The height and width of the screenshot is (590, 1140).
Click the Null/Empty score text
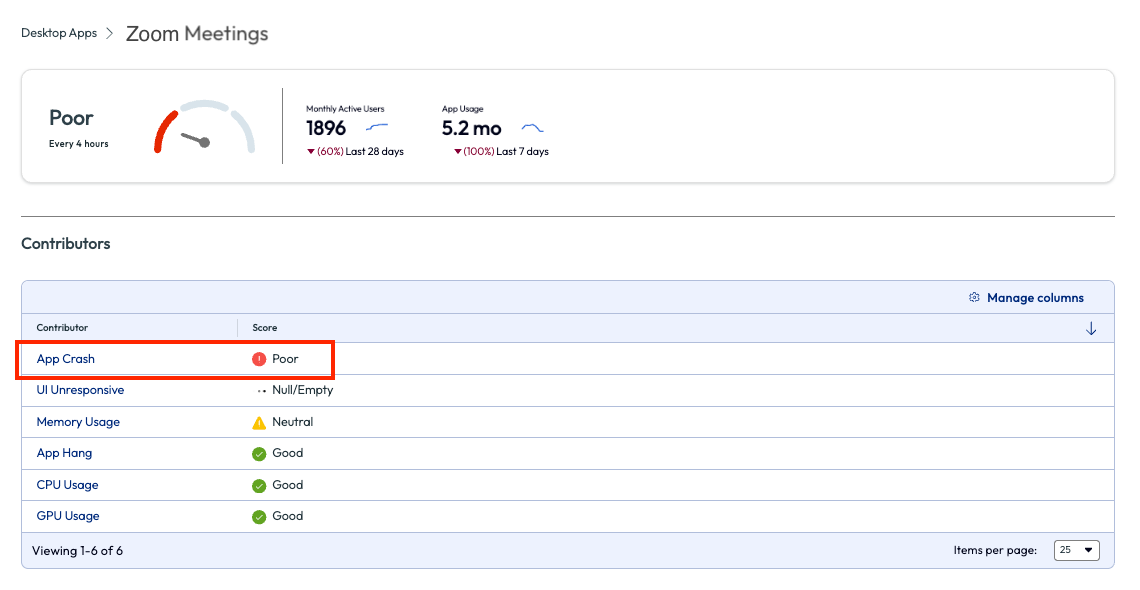coord(302,390)
